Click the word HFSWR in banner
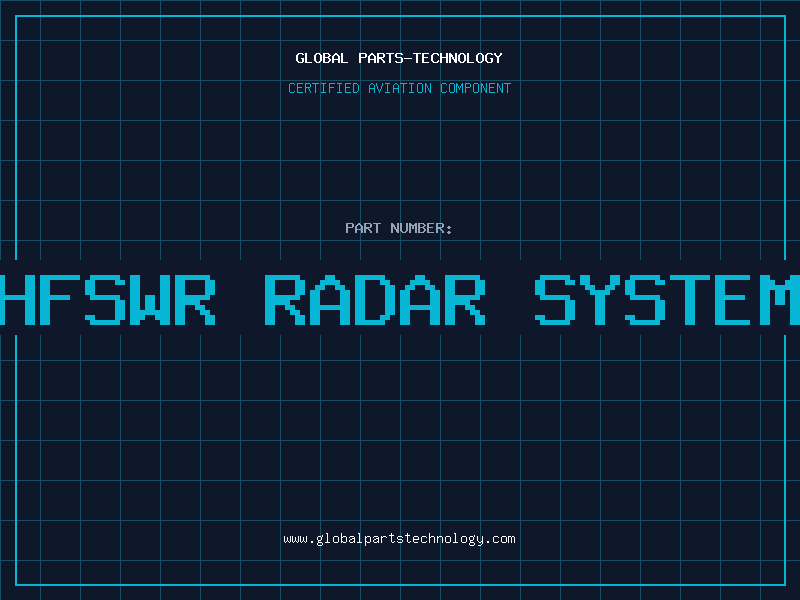The image size is (800, 600). point(108,299)
